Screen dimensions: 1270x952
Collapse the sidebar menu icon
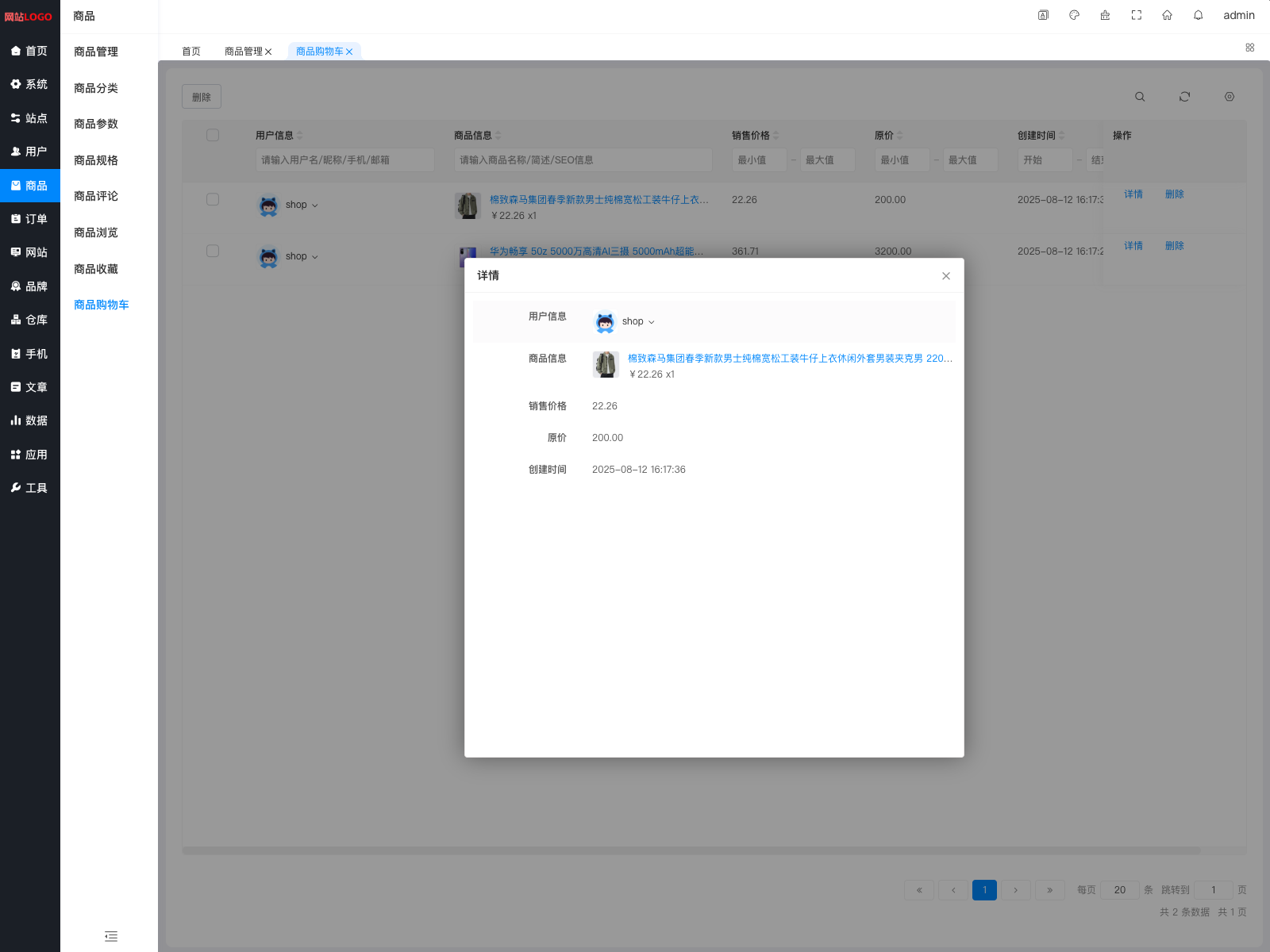click(x=111, y=936)
